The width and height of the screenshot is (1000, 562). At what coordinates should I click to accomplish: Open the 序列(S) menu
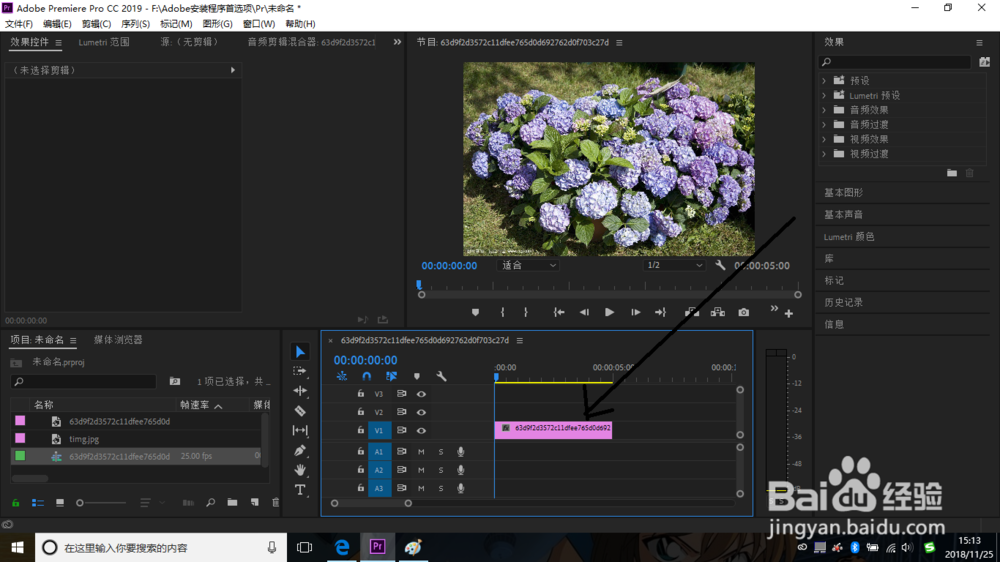pyautogui.click(x=135, y=24)
